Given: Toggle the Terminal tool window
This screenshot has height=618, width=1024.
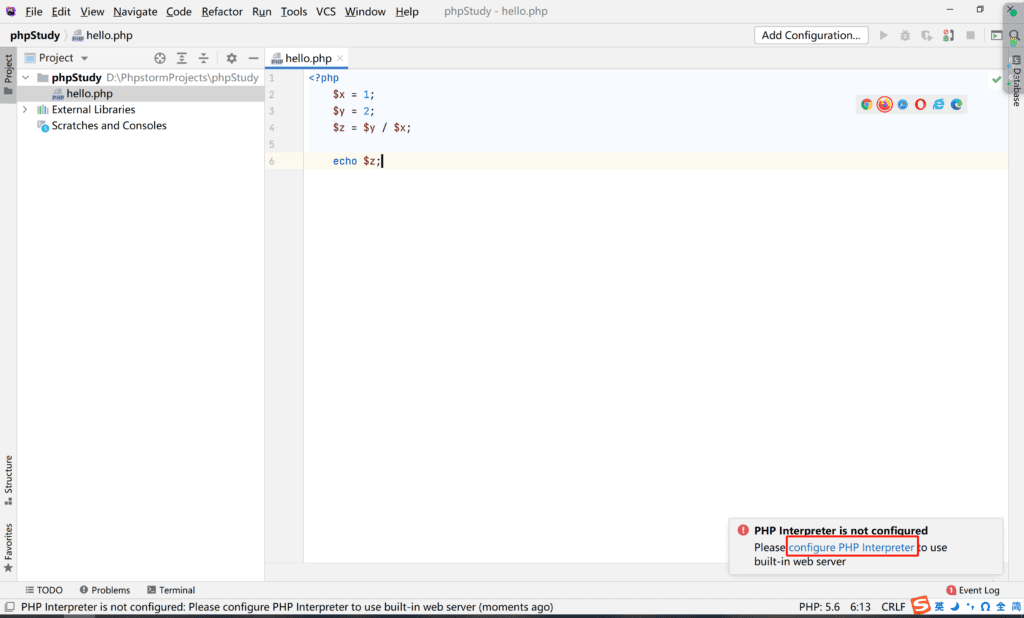Looking at the screenshot, I should [170, 590].
